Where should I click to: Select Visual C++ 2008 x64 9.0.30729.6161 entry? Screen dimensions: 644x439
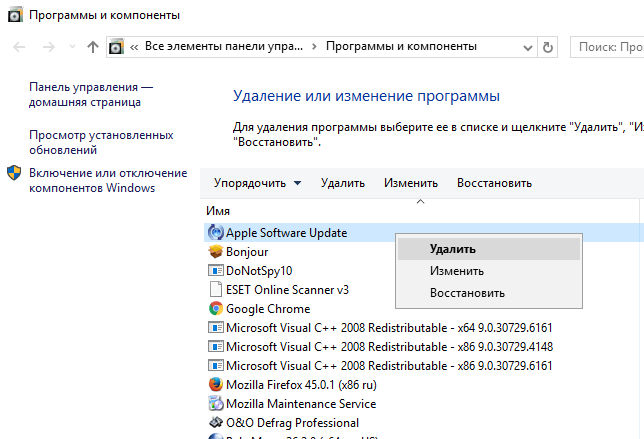point(389,328)
